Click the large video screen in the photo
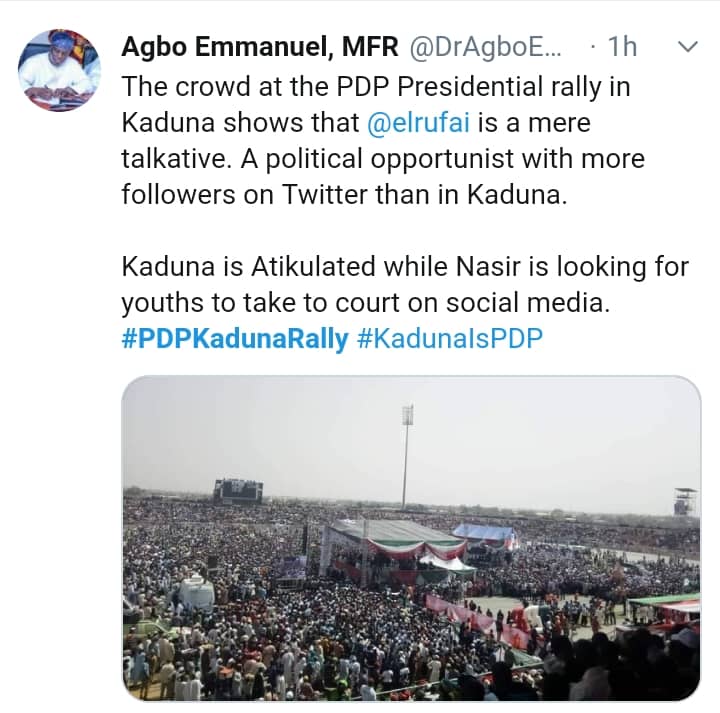Image resolution: width=720 pixels, height=713 pixels. [238, 490]
